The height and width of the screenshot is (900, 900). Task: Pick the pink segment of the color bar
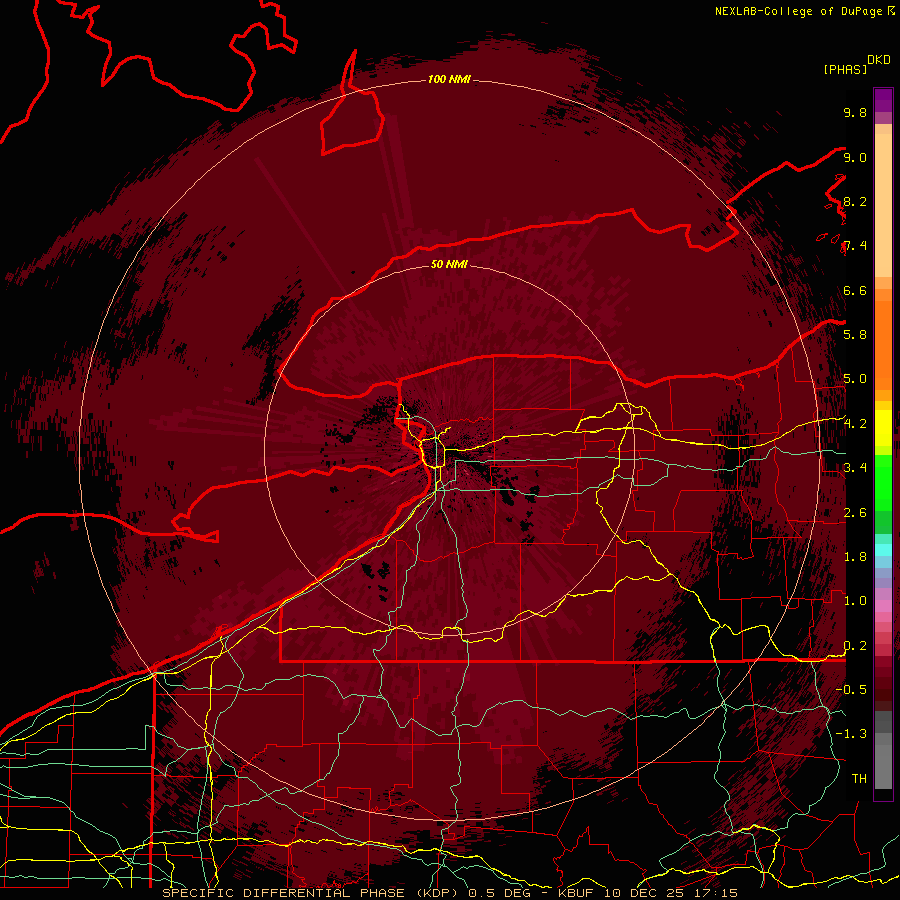pyautogui.click(x=883, y=606)
